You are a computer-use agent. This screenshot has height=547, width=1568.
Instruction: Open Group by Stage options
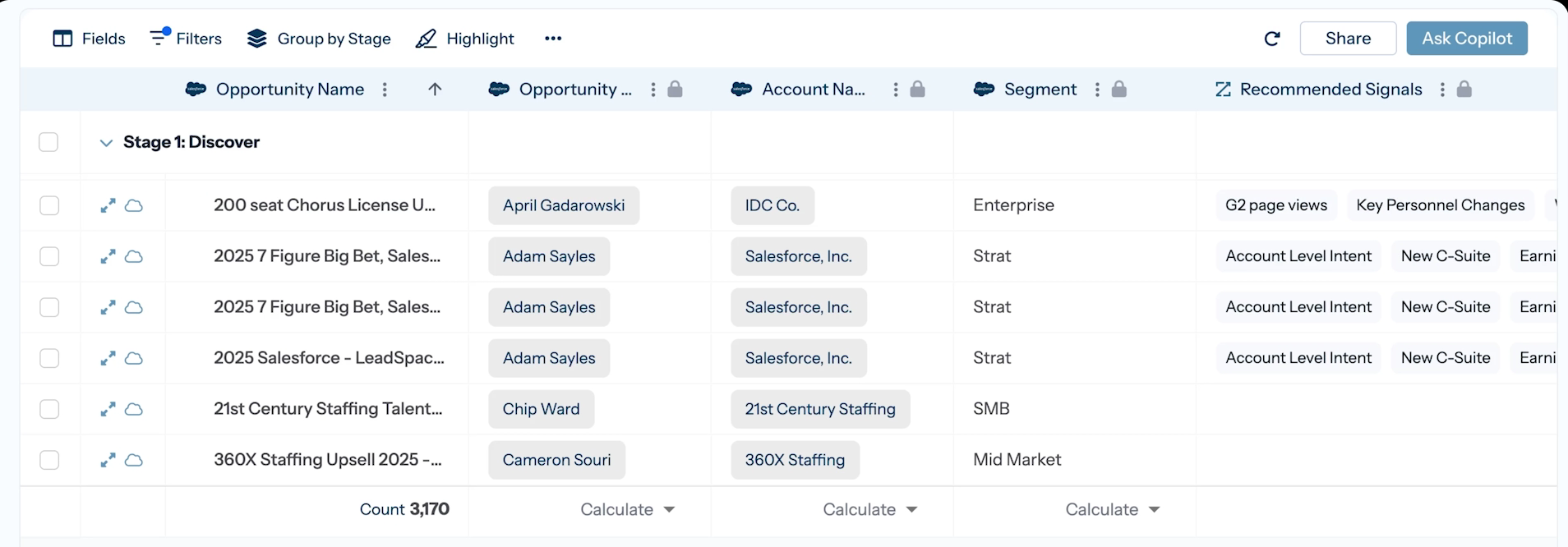(x=319, y=39)
